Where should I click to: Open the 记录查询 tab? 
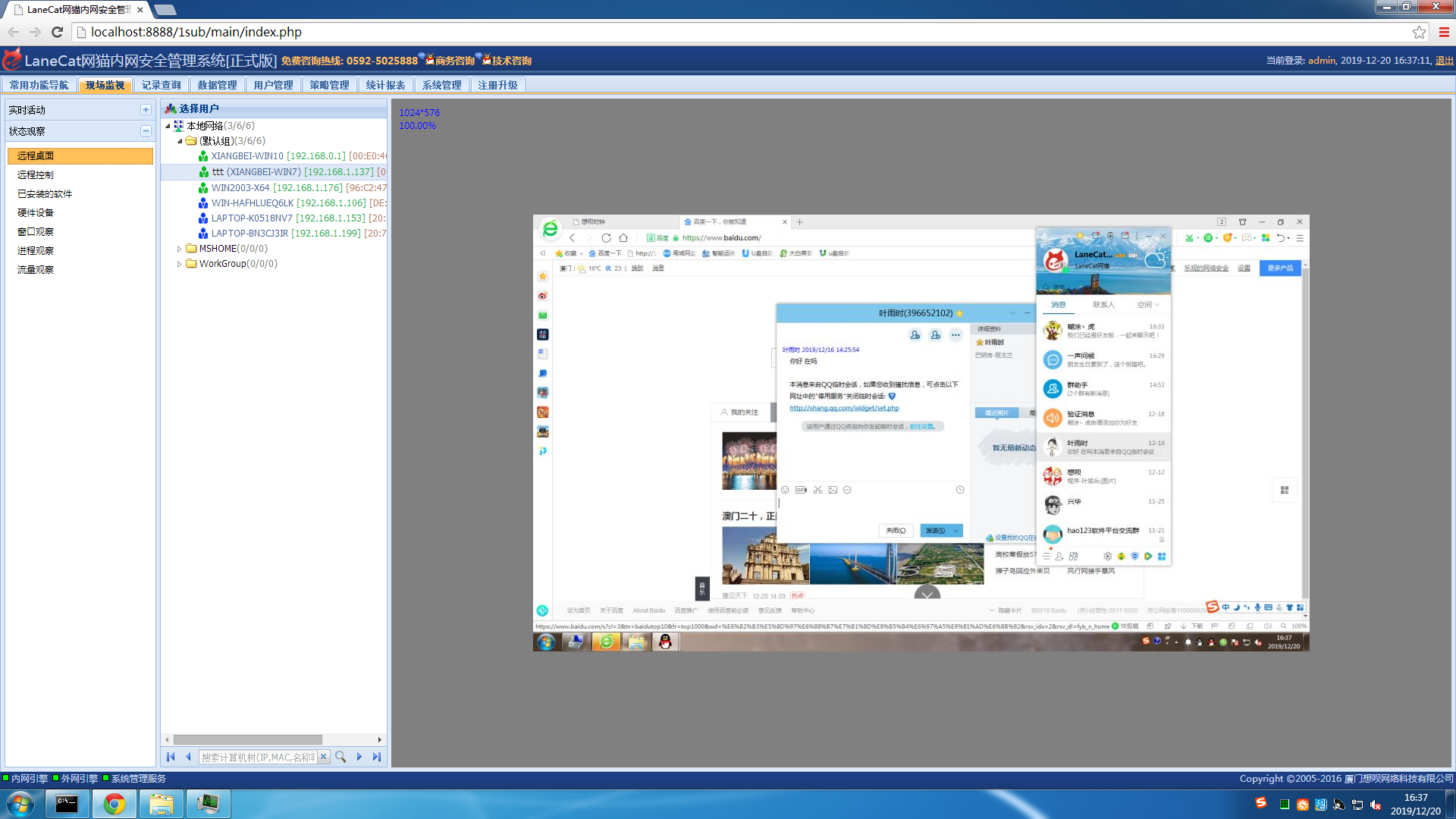tap(161, 85)
